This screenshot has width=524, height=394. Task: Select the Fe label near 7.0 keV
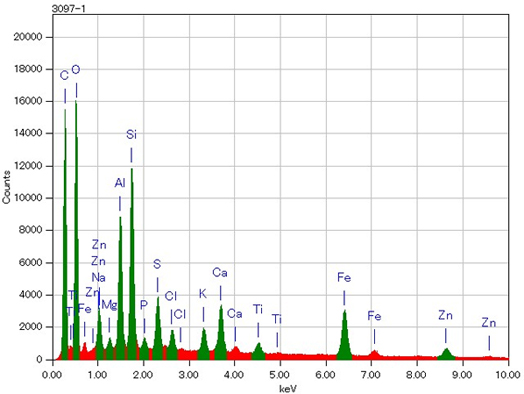[374, 316]
